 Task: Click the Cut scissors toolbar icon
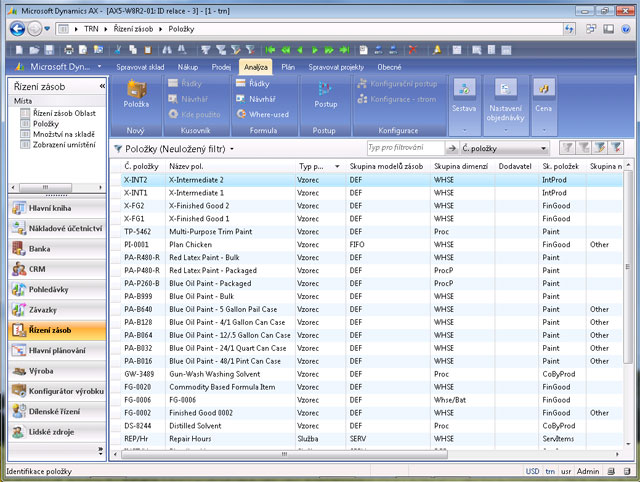click(118, 50)
